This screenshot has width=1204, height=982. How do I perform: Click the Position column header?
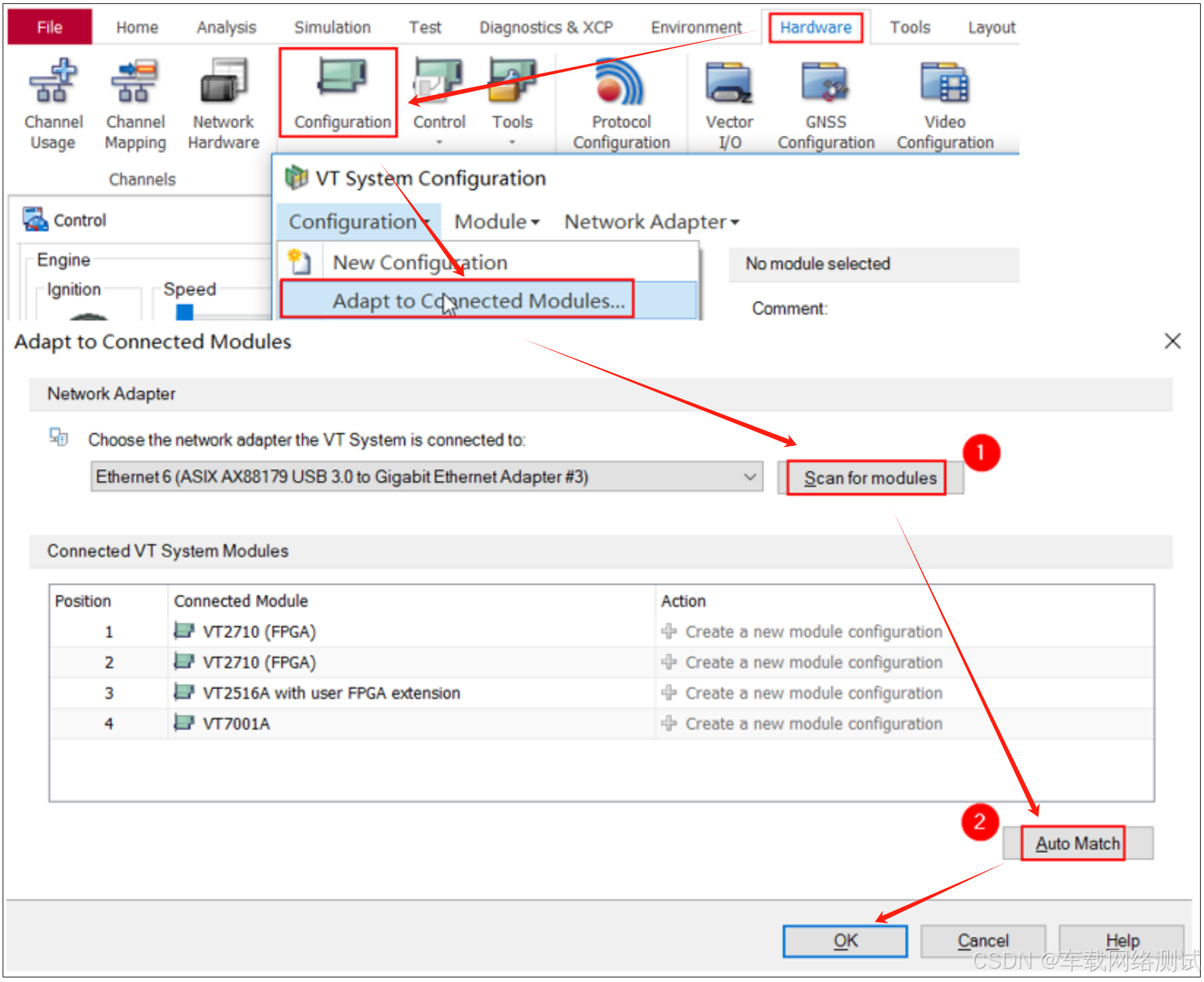click(83, 601)
